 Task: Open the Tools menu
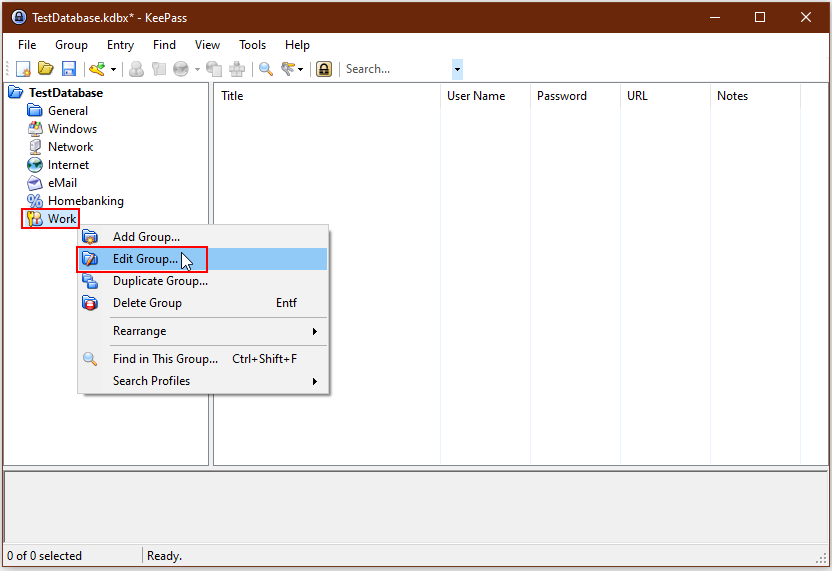252,45
